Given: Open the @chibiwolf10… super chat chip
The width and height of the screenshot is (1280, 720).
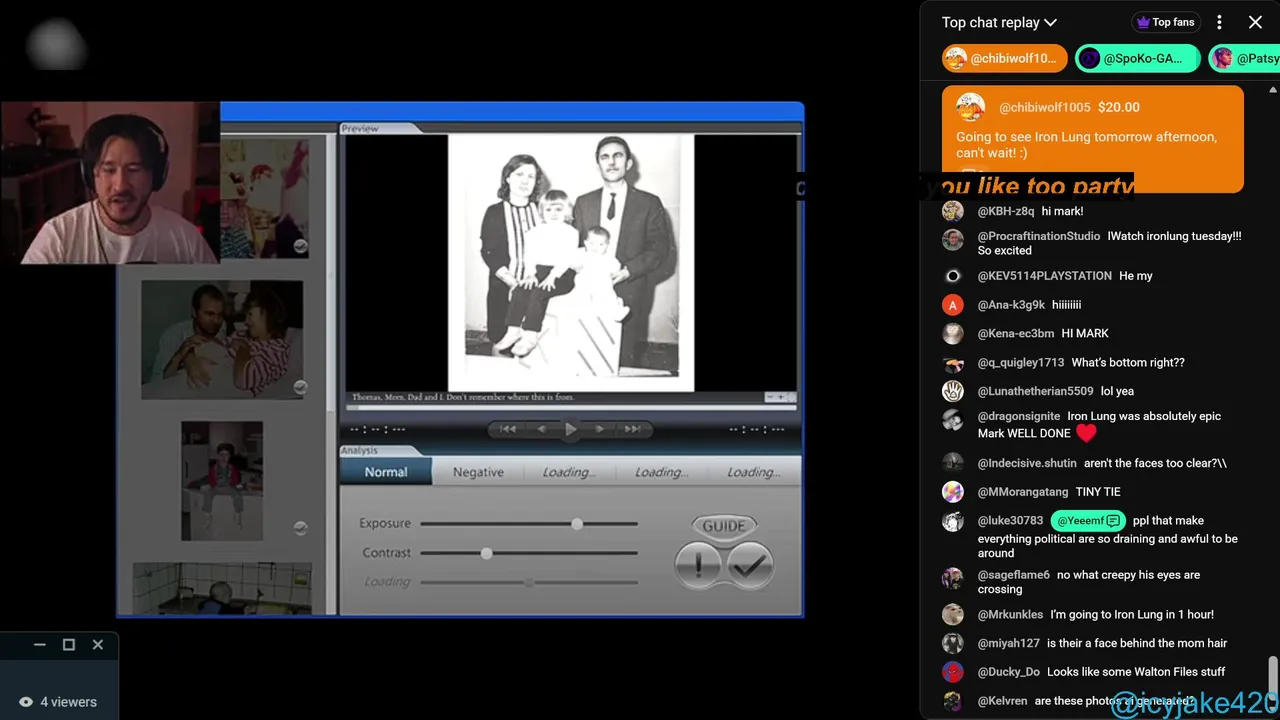Looking at the screenshot, I should point(1005,58).
